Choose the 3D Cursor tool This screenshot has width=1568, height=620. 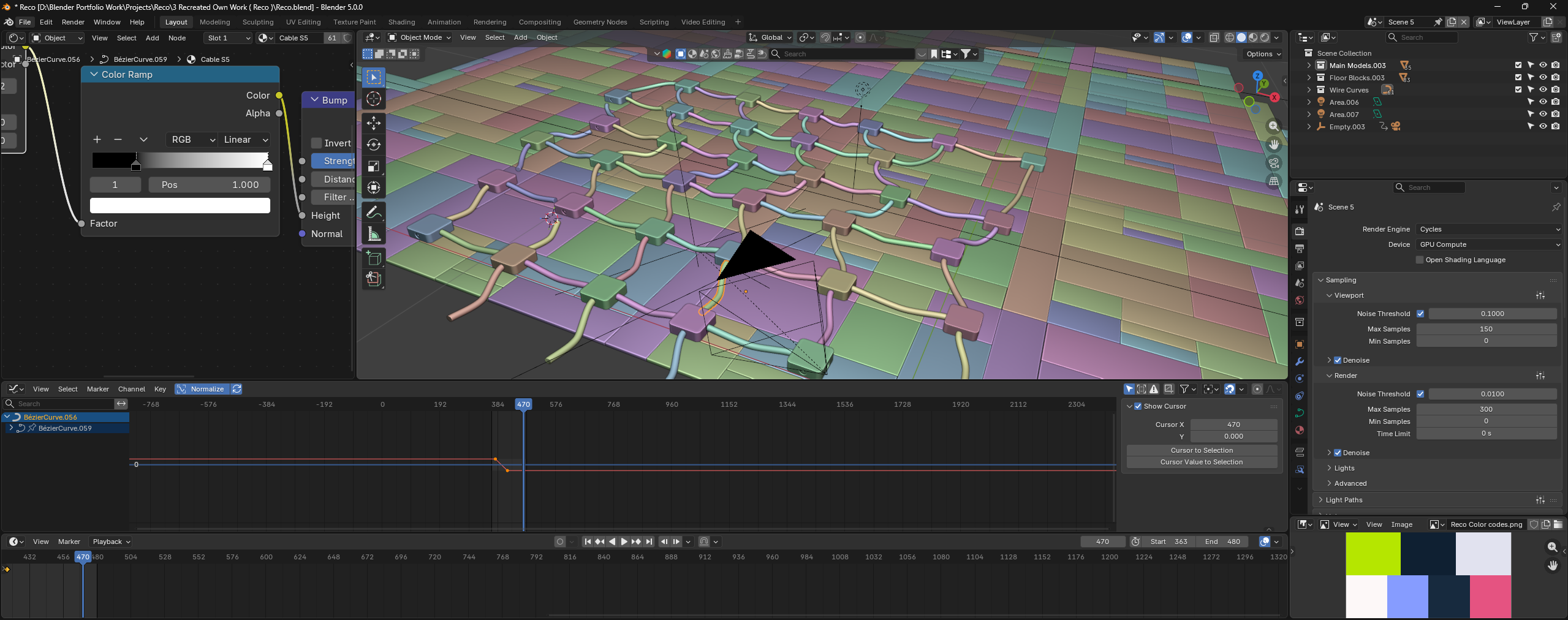(374, 99)
